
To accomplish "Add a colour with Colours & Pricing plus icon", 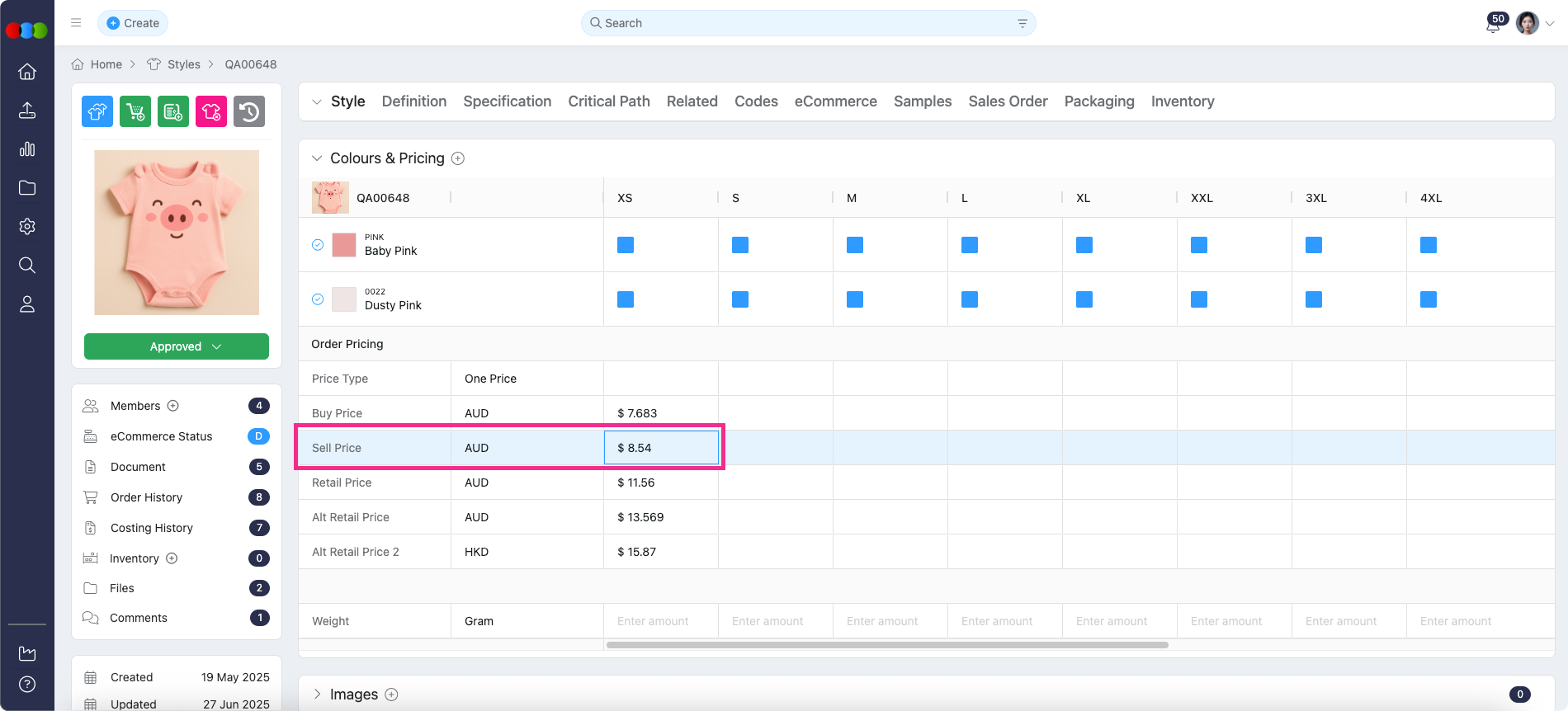I will pos(458,158).
